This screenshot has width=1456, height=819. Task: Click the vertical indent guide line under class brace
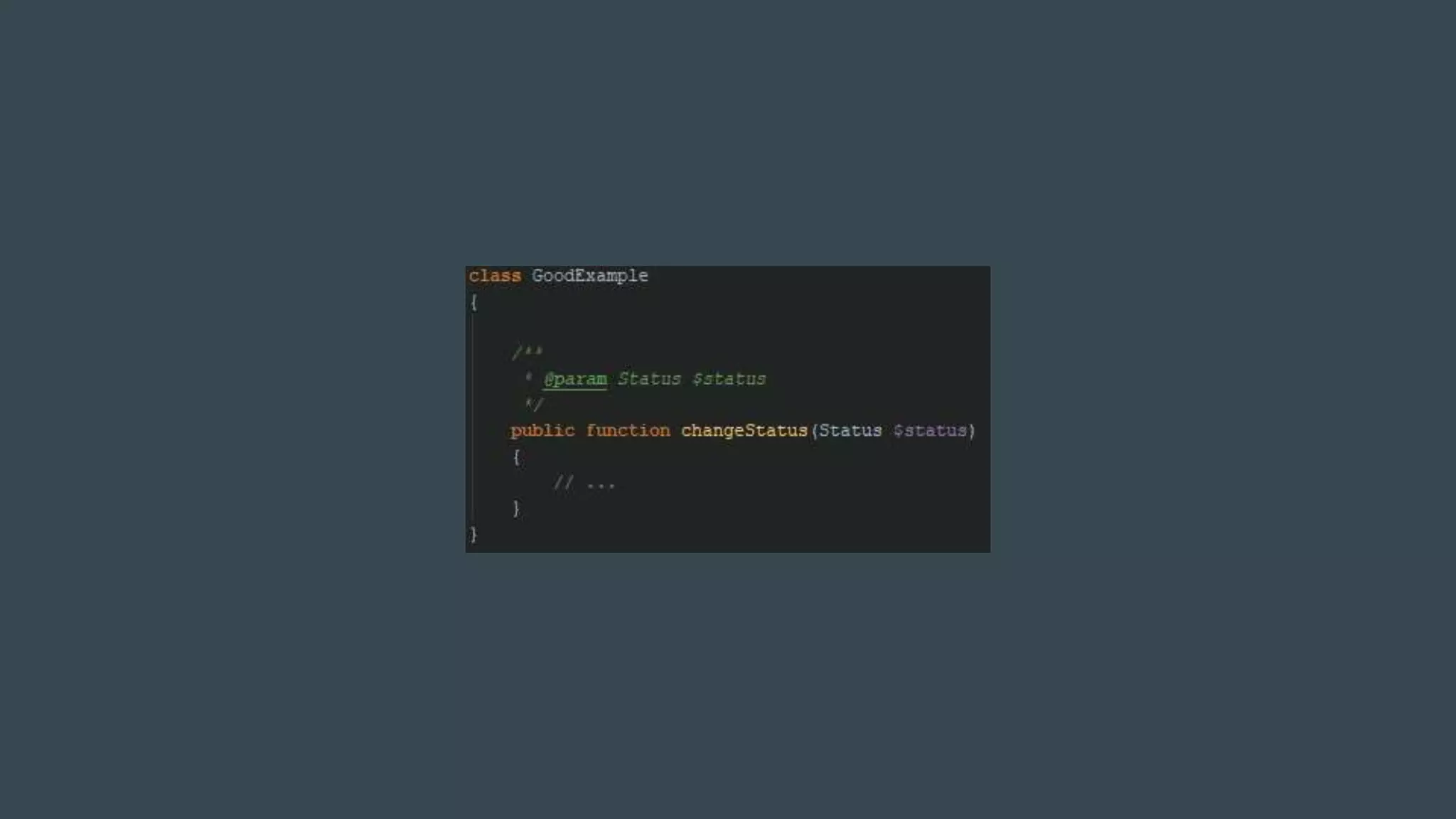click(472, 419)
